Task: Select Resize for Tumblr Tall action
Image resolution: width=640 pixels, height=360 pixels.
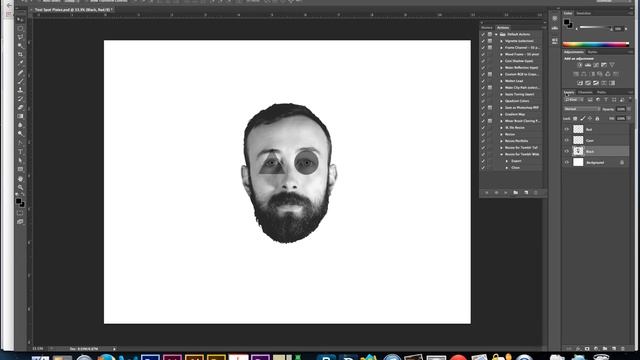Action: 521,147
